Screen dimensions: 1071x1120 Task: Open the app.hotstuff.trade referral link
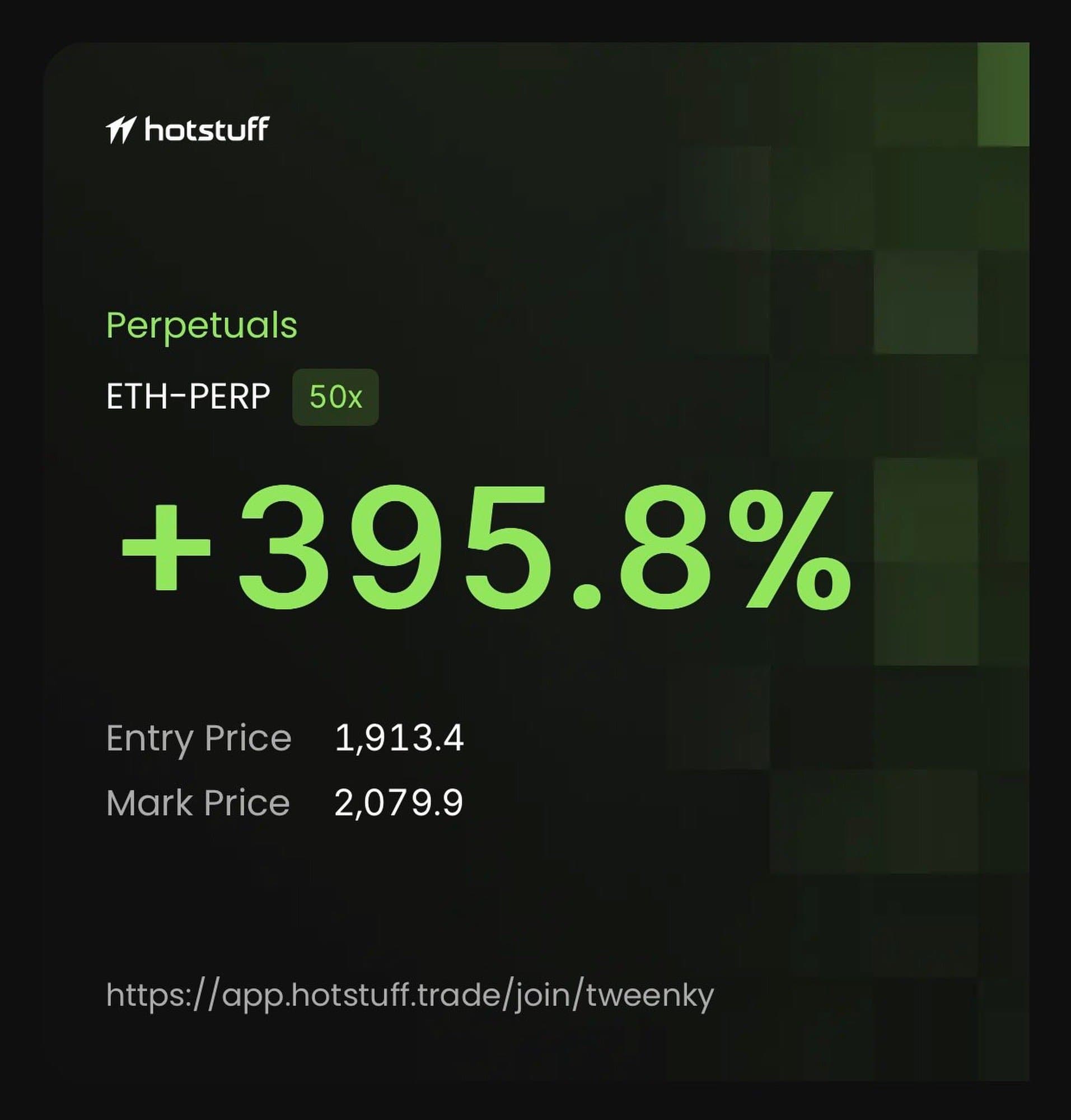click(410, 996)
